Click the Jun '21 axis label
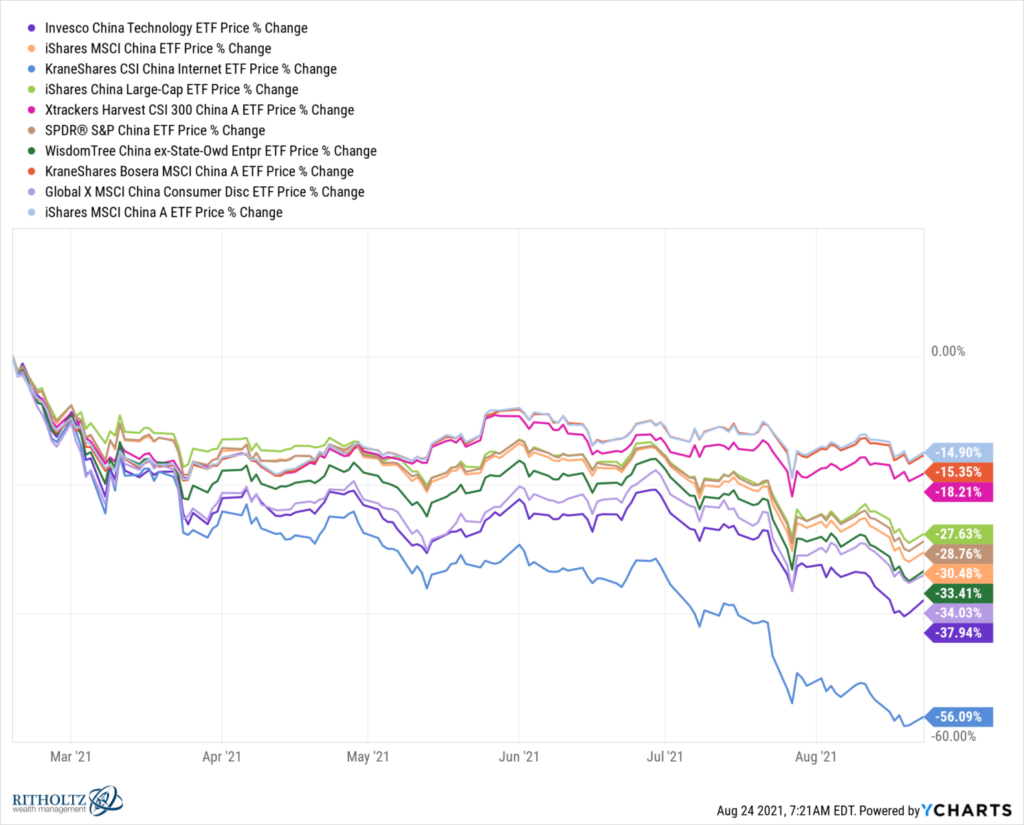This screenshot has height=825, width=1024. 521,758
